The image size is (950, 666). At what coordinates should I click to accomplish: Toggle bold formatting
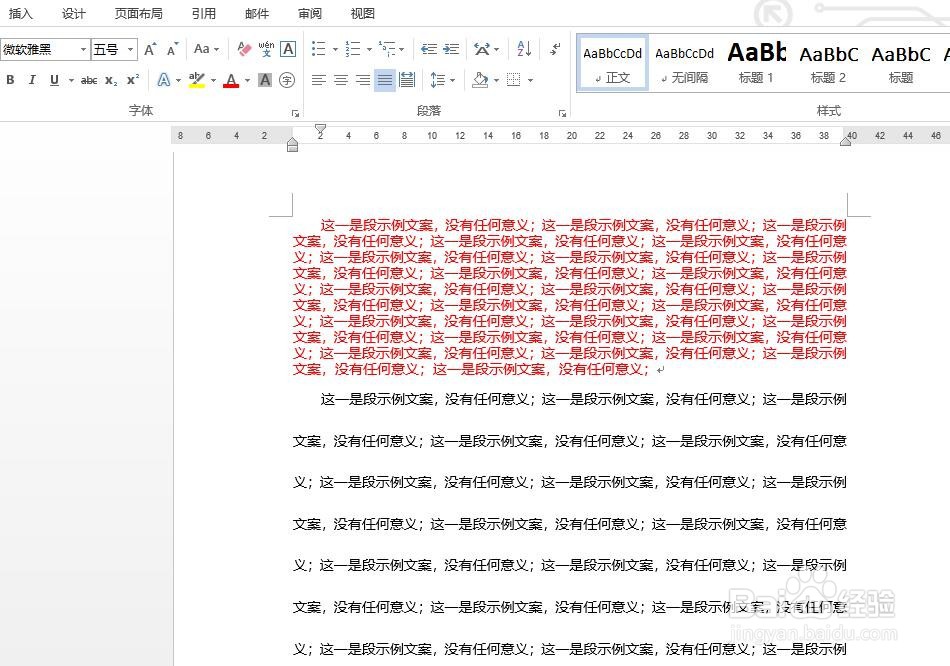point(10,80)
